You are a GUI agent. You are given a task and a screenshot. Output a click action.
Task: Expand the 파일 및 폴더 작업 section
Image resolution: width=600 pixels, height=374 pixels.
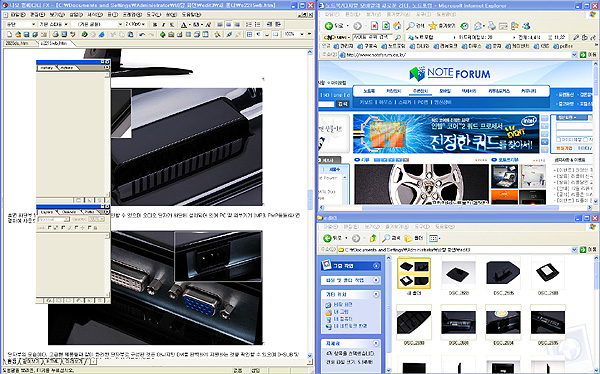(376, 280)
